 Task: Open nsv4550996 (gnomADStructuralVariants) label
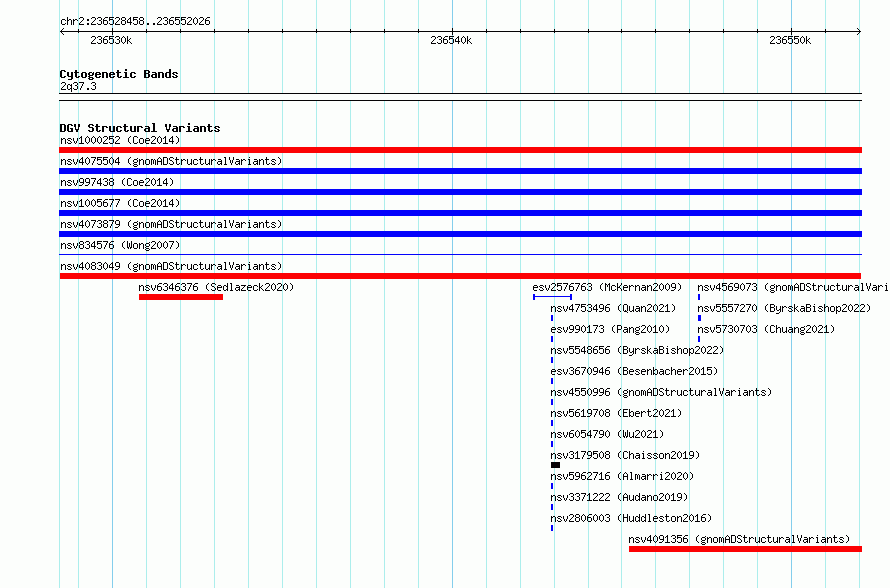pos(661,392)
